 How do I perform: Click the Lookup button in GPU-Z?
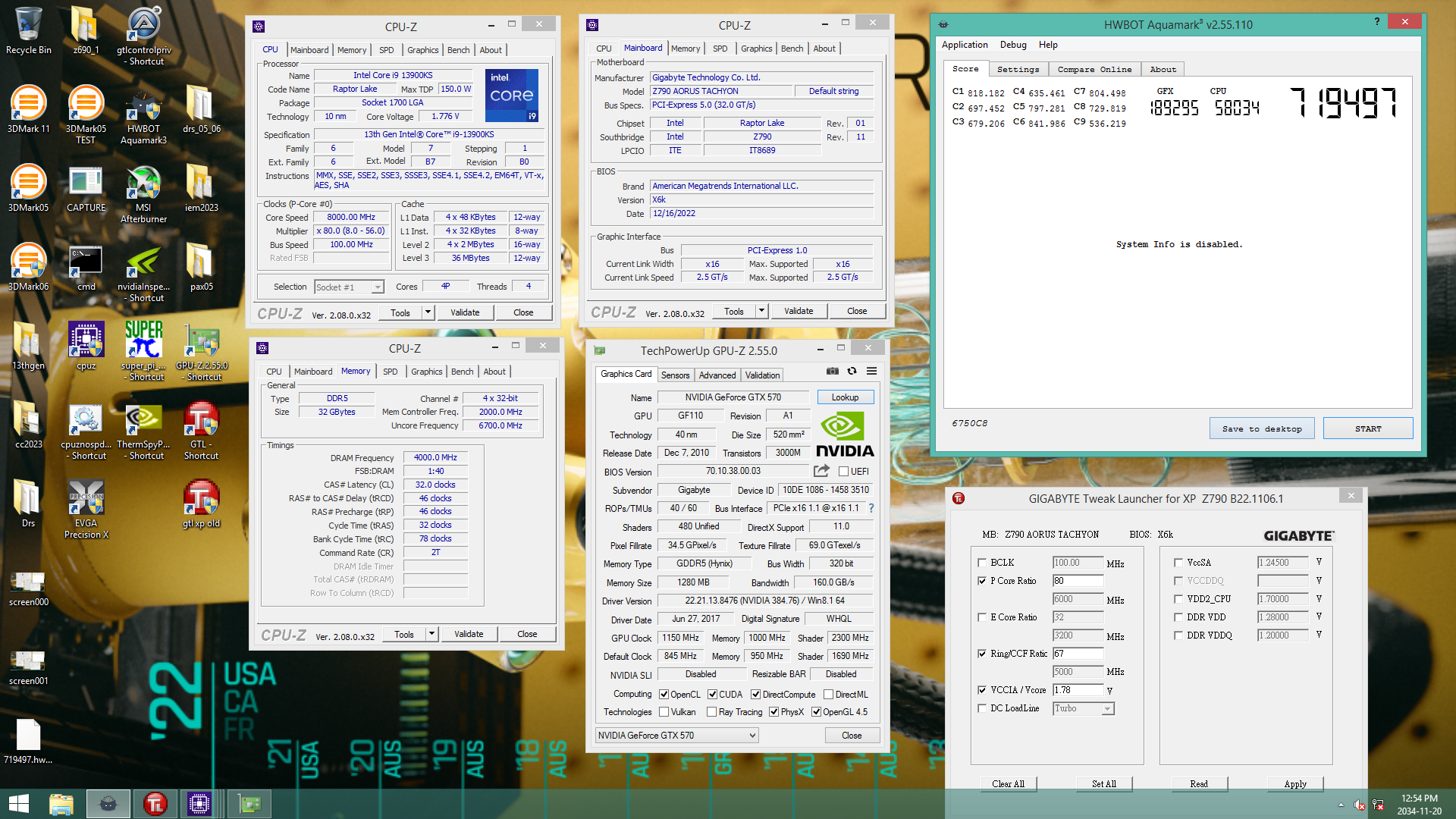pyautogui.click(x=845, y=397)
